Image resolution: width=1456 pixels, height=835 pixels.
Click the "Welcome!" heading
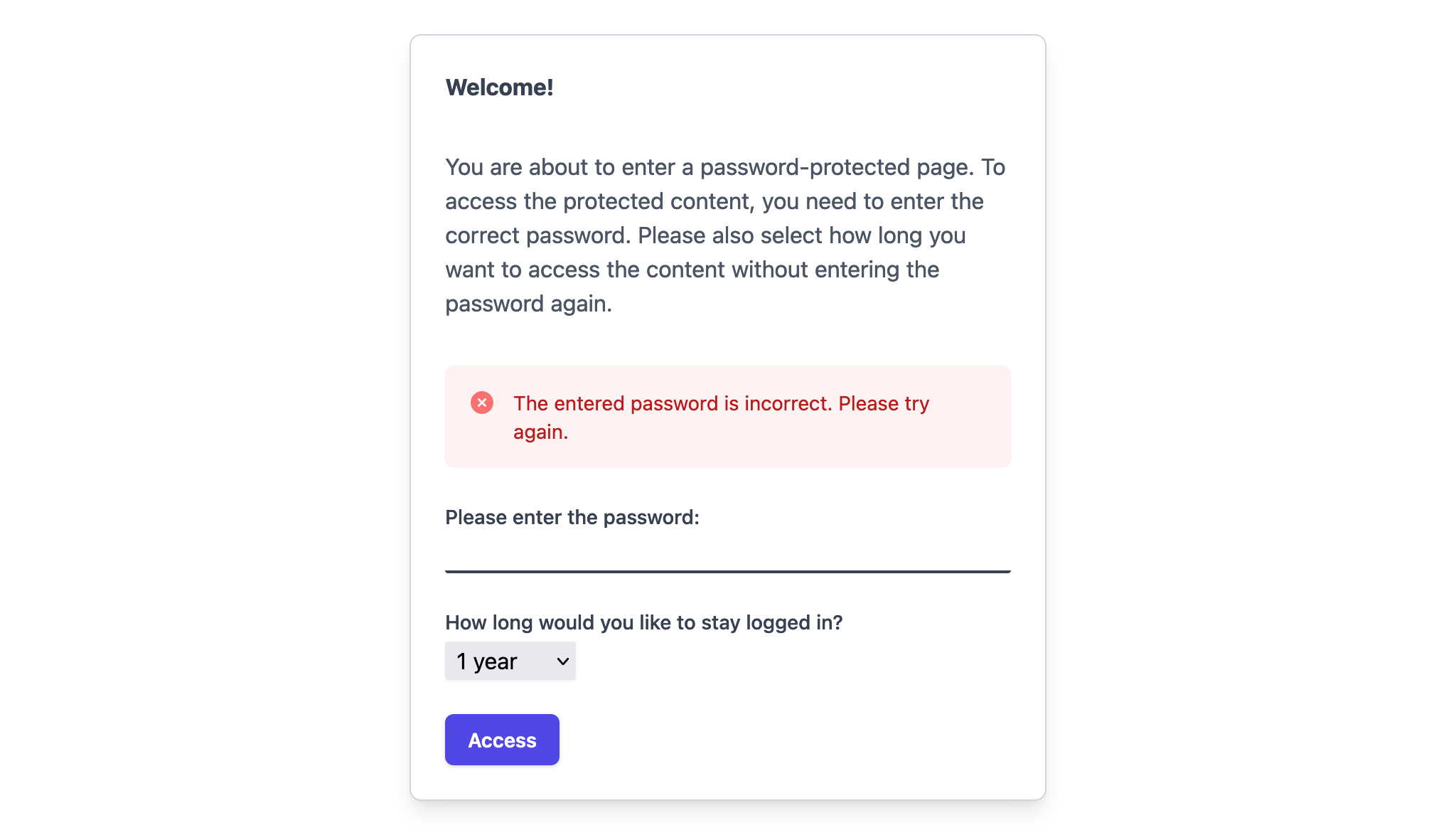pyautogui.click(x=499, y=87)
